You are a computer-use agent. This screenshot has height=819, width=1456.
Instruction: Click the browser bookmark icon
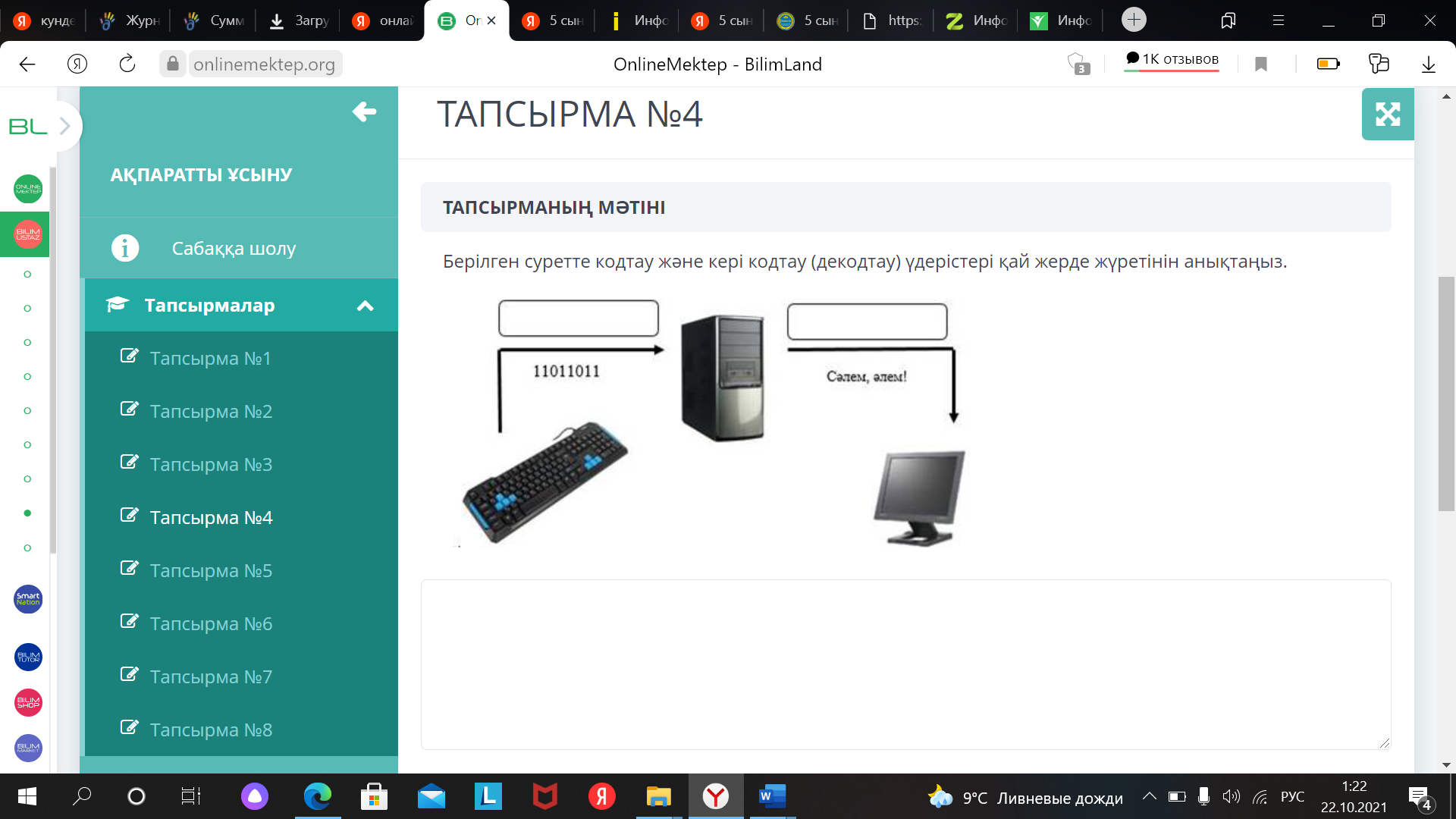point(1261,64)
